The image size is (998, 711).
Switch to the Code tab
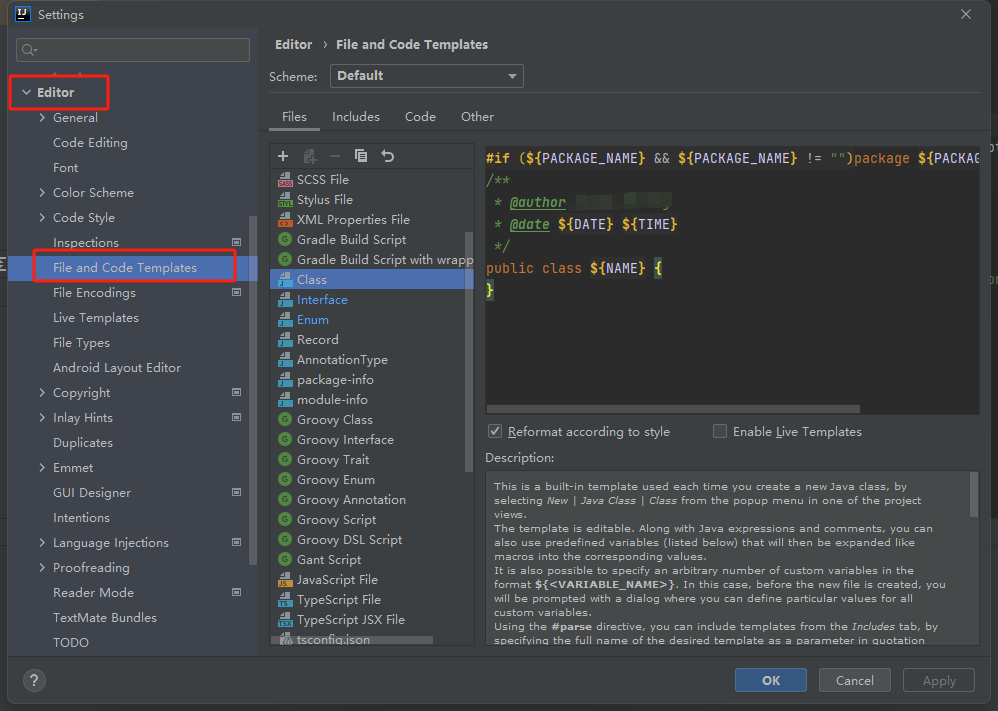tap(420, 116)
